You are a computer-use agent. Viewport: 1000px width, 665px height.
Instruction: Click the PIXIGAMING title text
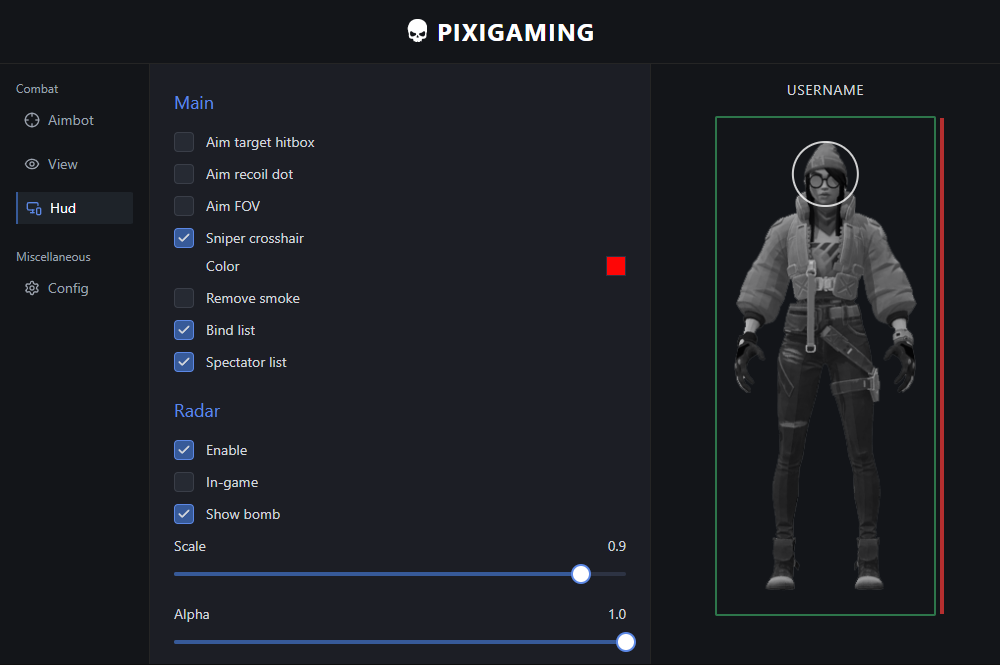click(x=515, y=33)
